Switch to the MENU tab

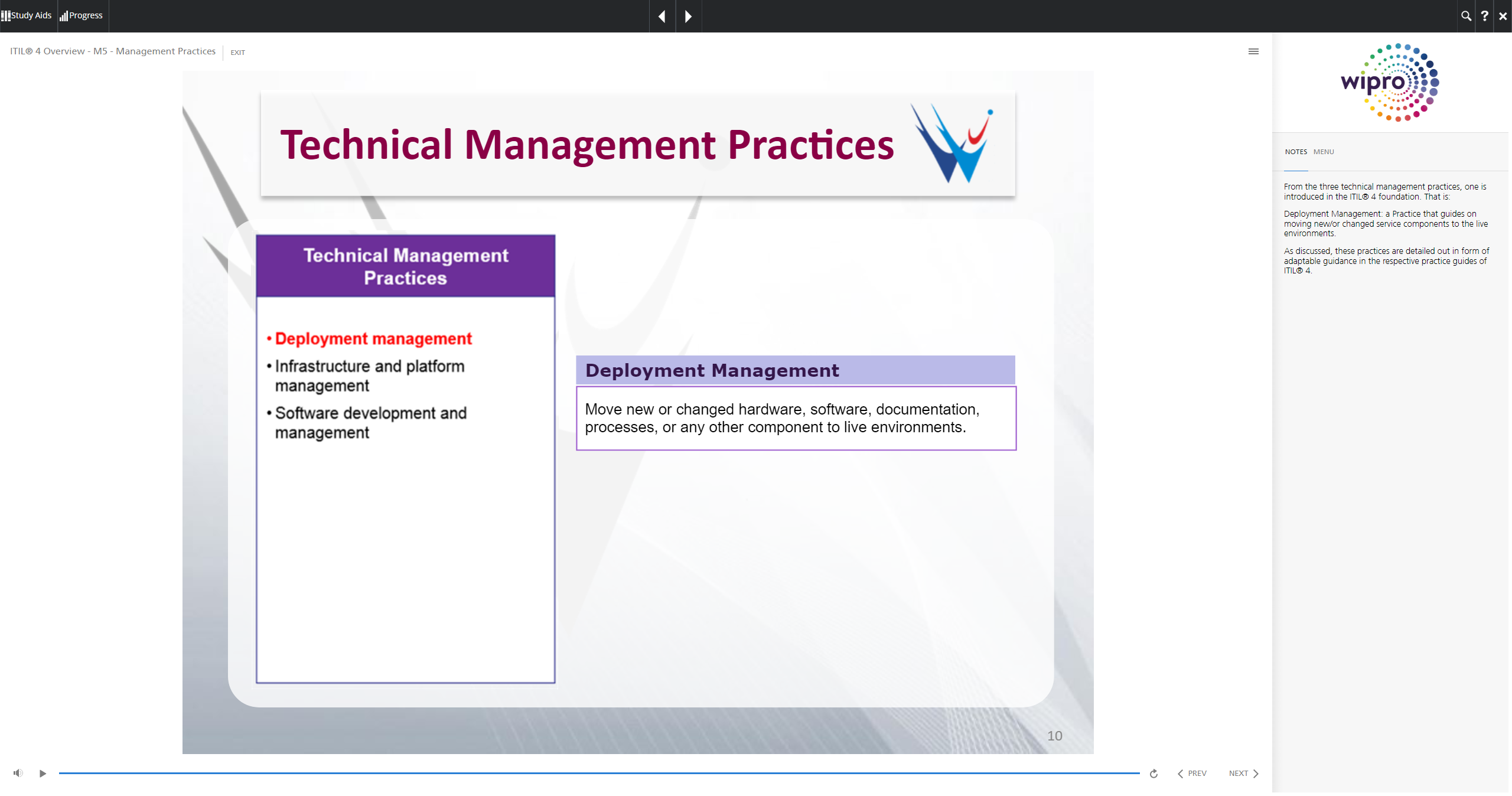[1324, 152]
